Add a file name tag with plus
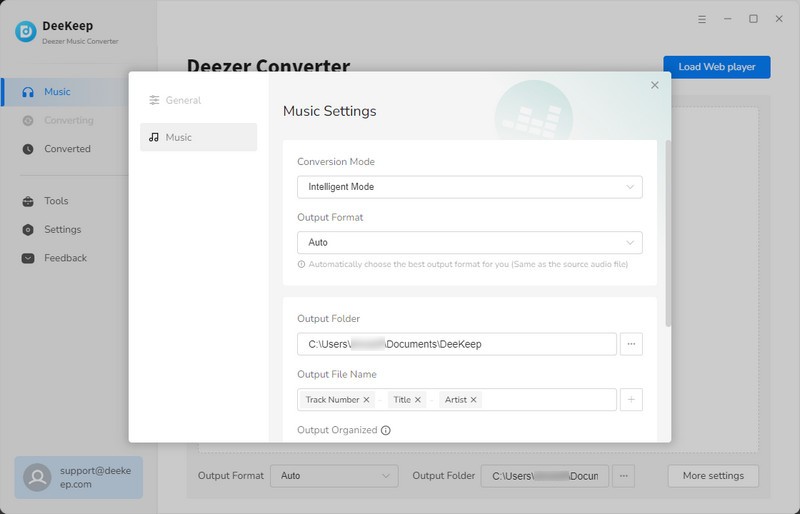The height and width of the screenshot is (514, 800). pos(631,400)
